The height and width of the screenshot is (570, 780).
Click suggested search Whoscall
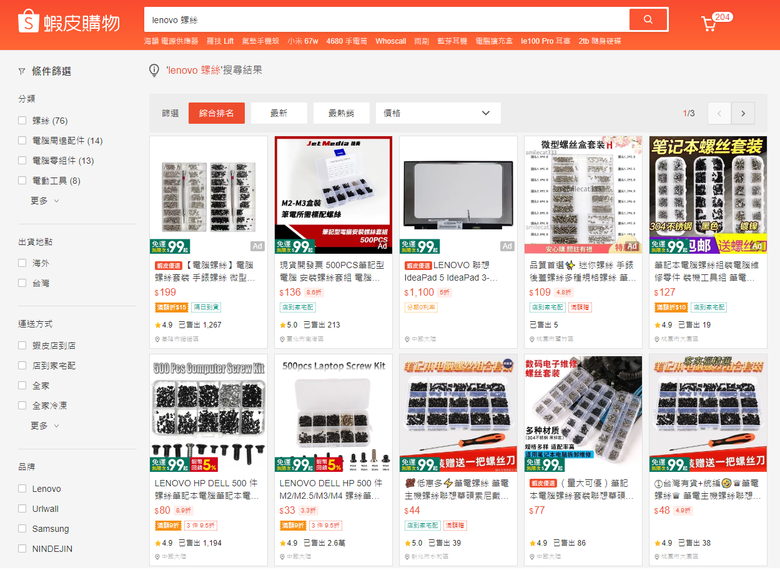click(390, 41)
